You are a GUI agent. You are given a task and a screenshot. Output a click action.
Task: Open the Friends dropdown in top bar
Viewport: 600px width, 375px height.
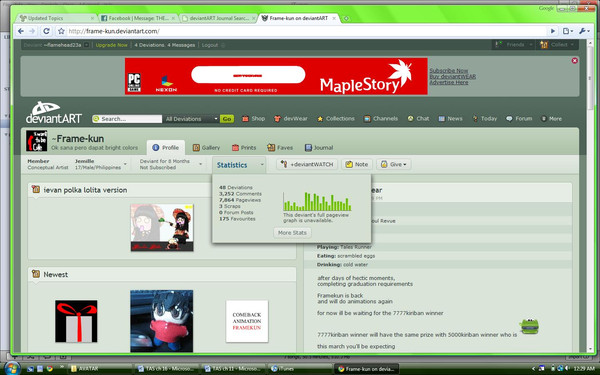point(513,45)
